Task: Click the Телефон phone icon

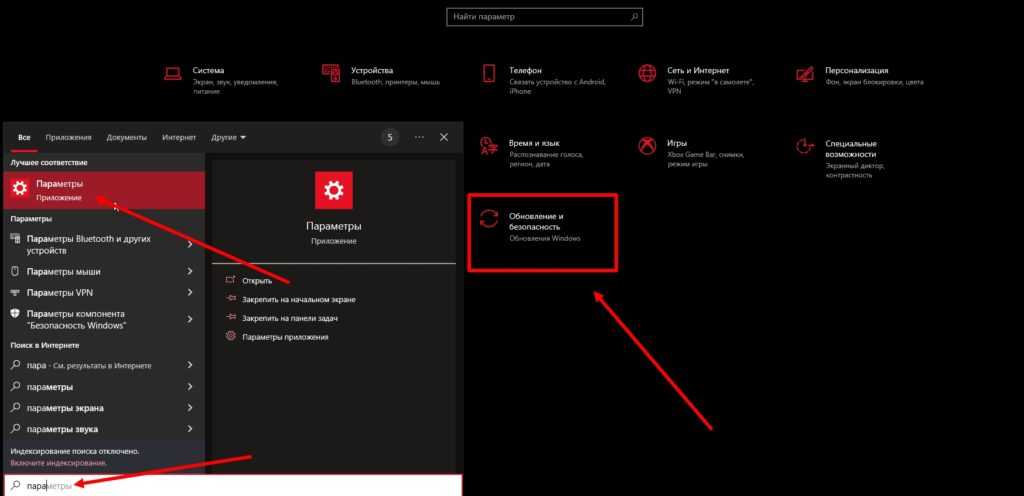Action: coord(489,73)
